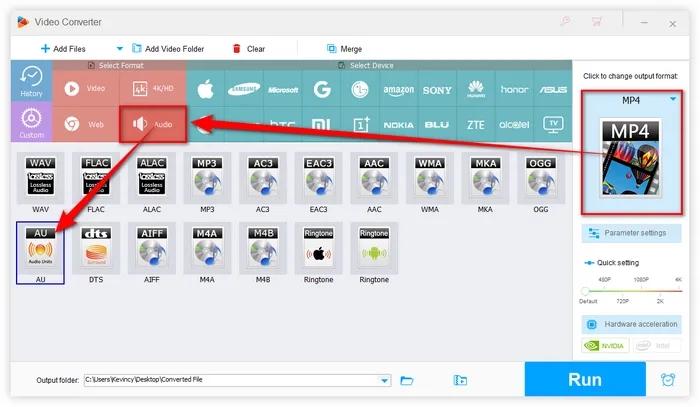Toggle NVIDIA acceleration
The width and height of the screenshot is (700, 407).
click(x=605, y=345)
